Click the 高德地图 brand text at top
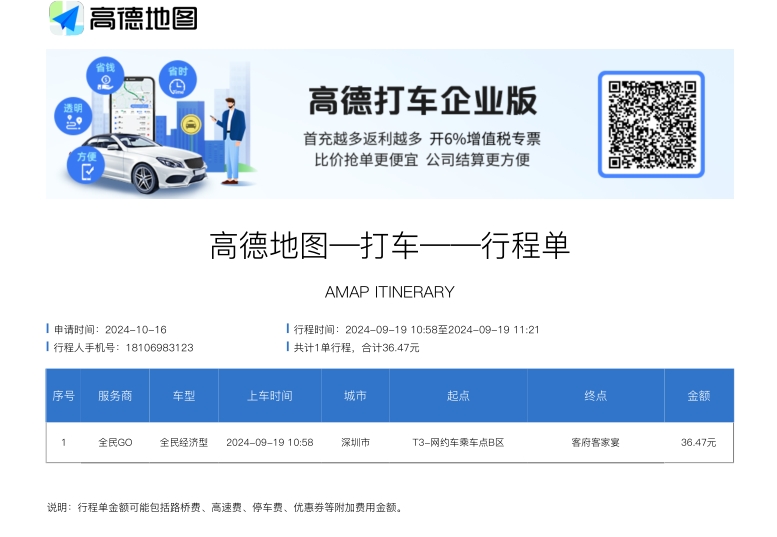Viewport: 777px width, 537px height. (143, 18)
